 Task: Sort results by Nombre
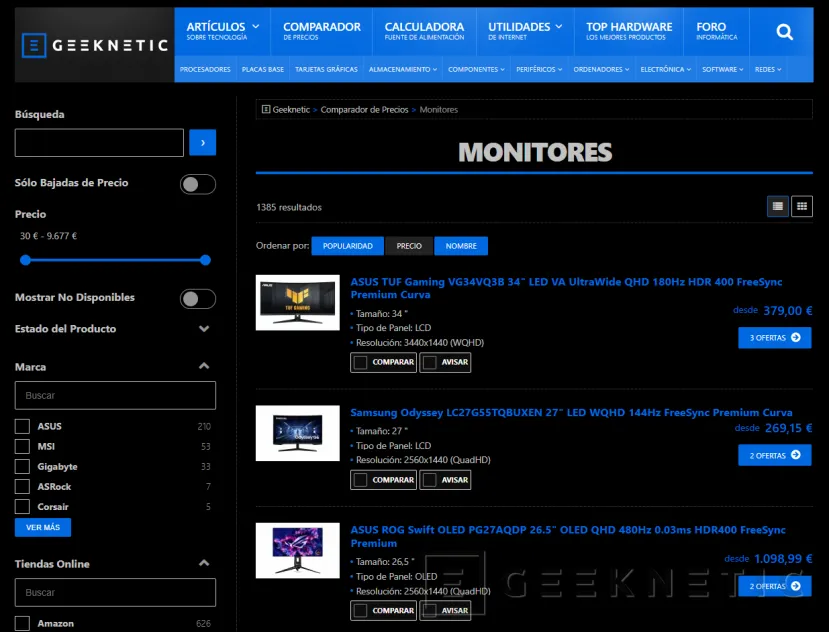click(x=461, y=246)
